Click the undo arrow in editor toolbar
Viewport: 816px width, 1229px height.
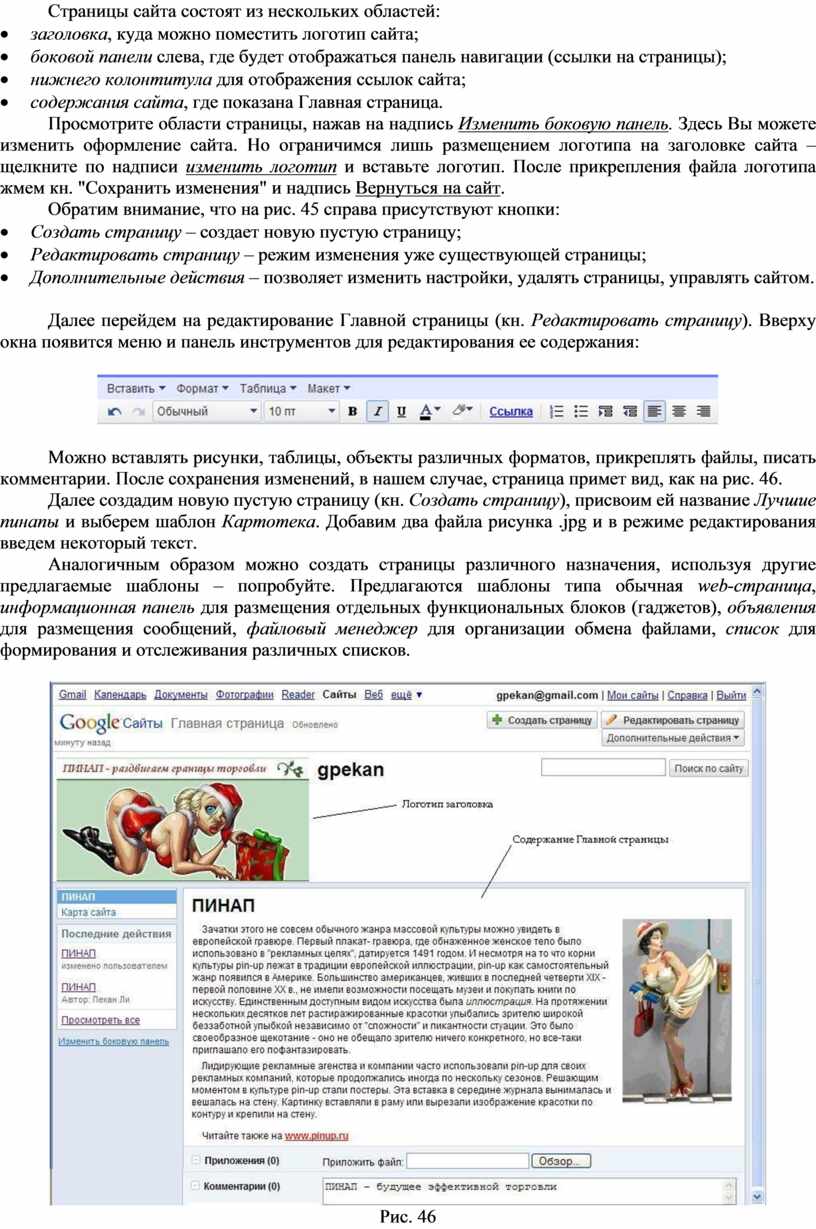tap(114, 411)
